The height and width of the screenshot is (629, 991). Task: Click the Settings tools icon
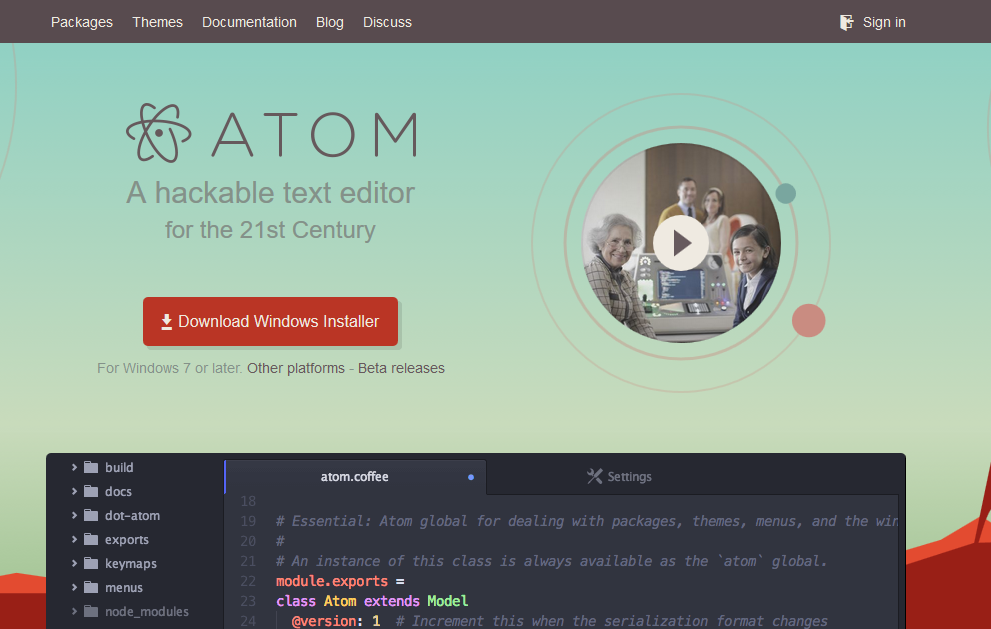[595, 477]
